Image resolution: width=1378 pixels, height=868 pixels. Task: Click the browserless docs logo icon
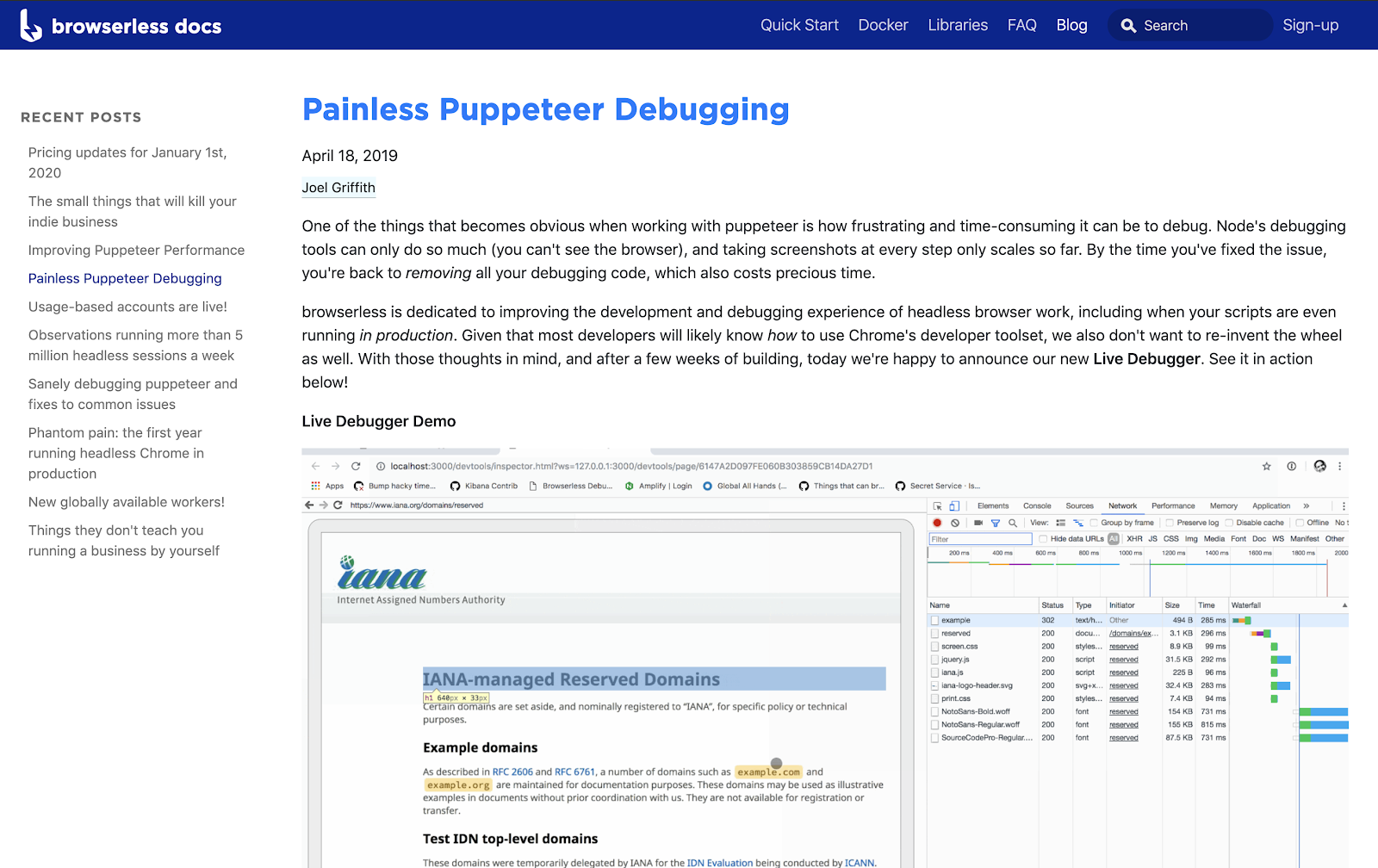31,26
